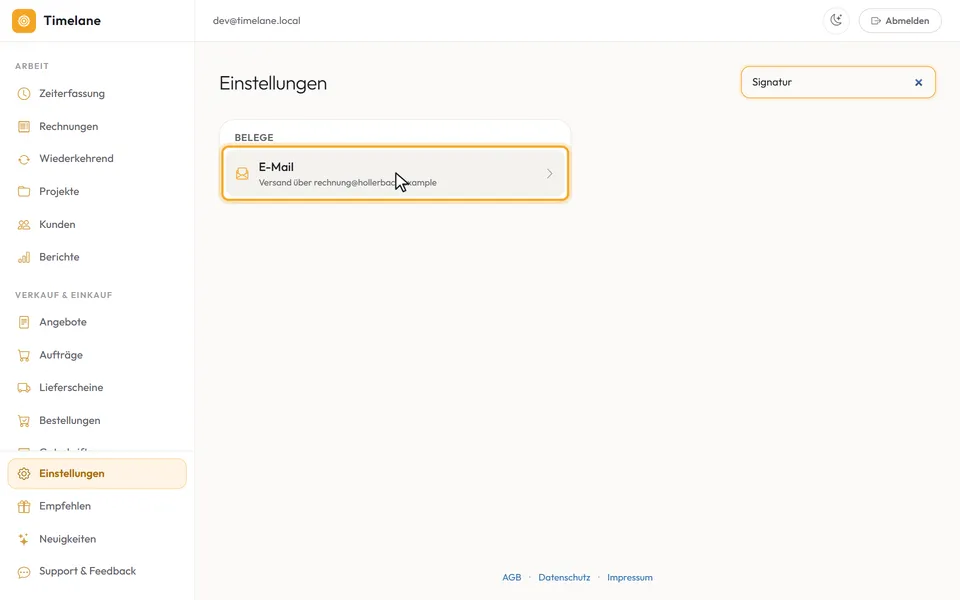The height and width of the screenshot is (600, 960).
Task: Click the Neuigkeiten sparkle icon
Action: tap(24, 539)
